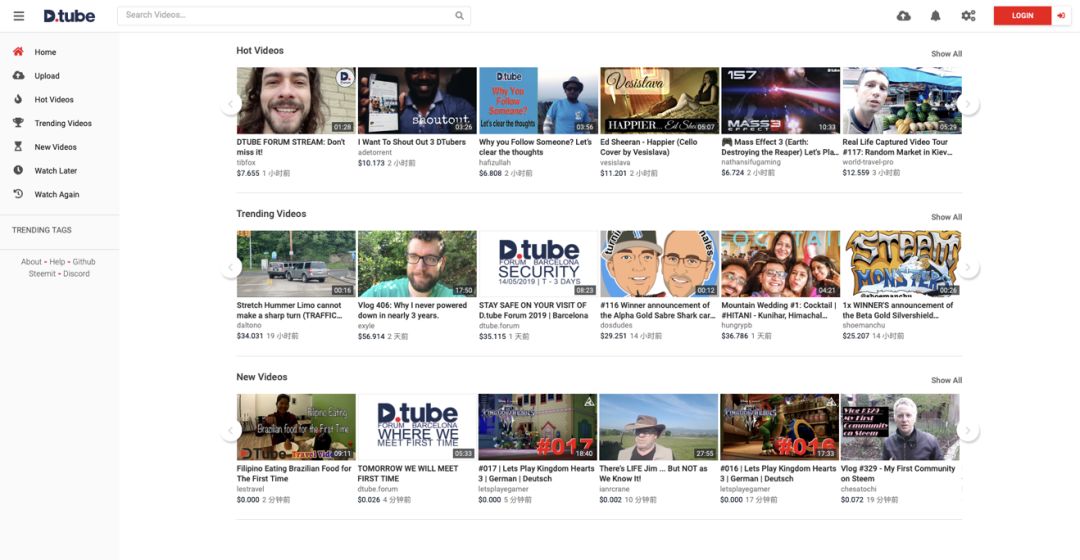Open Filipino Eating Brazilian Food thumbnail
This screenshot has height=560, width=1080.
296,427
